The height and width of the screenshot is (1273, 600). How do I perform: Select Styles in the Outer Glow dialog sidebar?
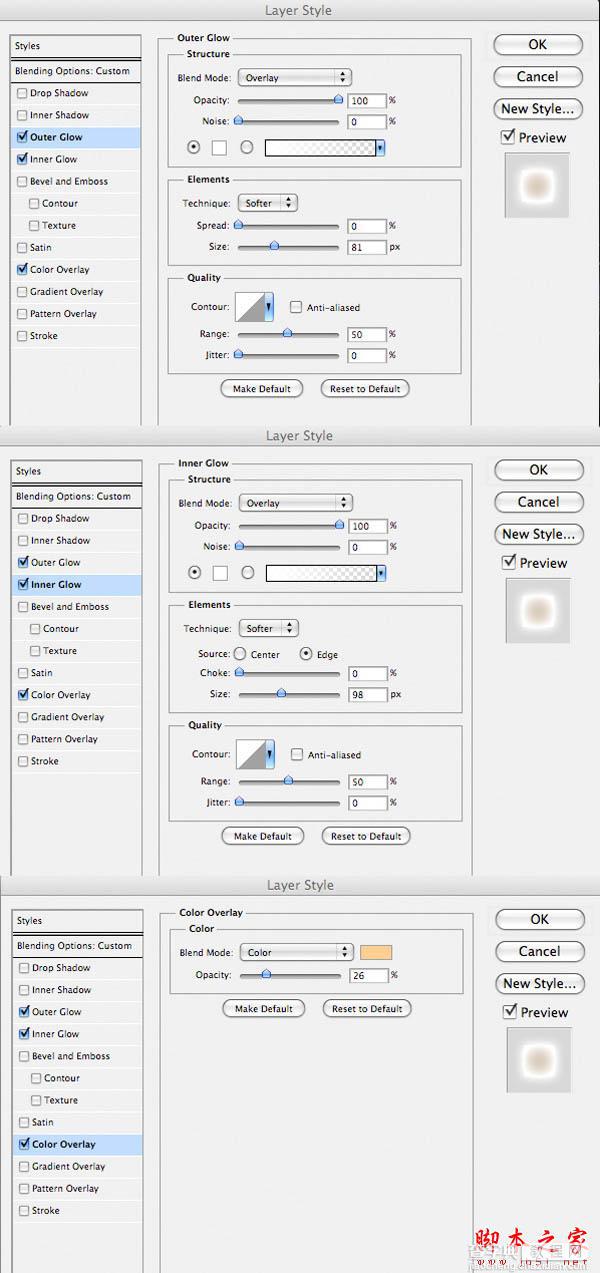(x=76, y=46)
